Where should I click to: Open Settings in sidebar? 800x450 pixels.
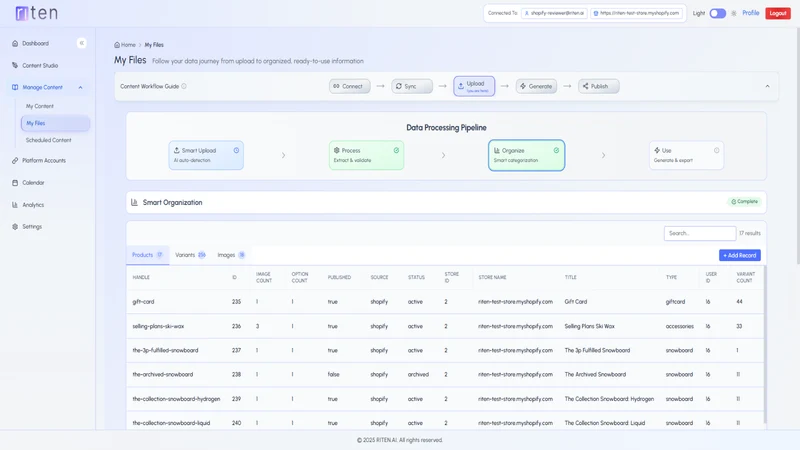(x=32, y=227)
